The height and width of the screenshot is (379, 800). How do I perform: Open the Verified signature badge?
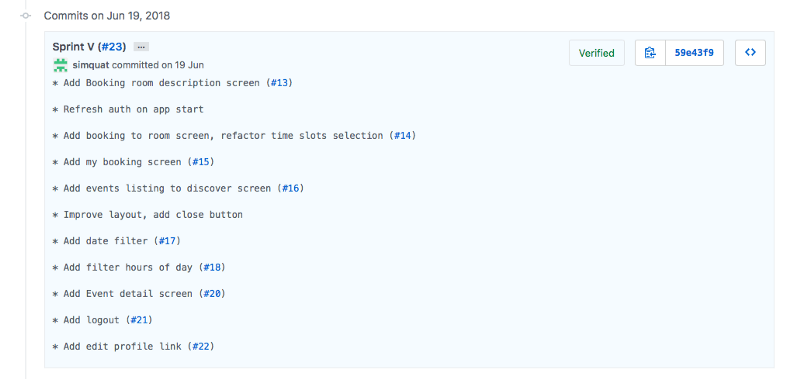[x=596, y=53]
